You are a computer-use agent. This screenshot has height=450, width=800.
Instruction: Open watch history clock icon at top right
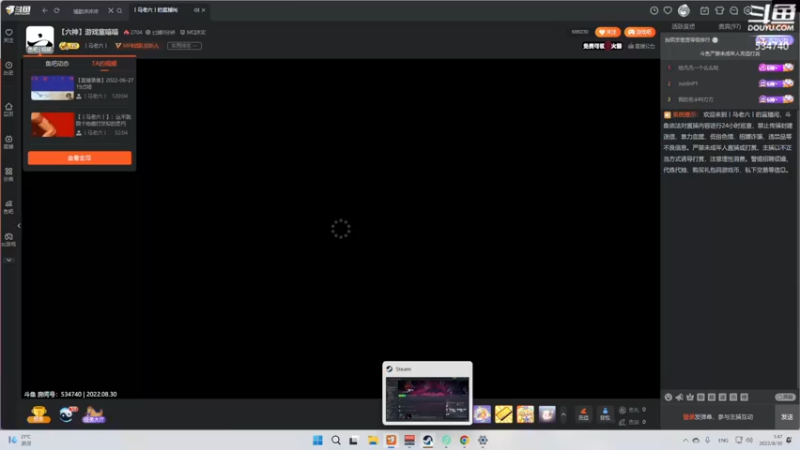654,10
